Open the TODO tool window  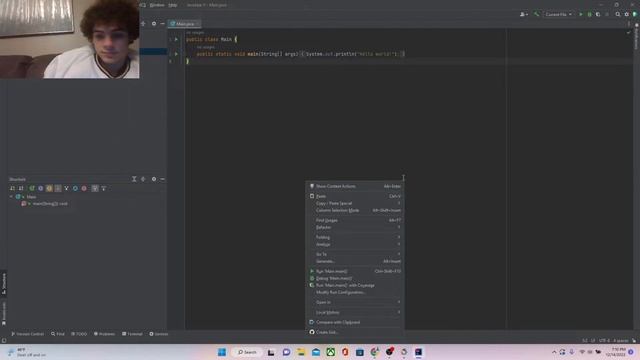pyautogui.click(x=79, y=334)
